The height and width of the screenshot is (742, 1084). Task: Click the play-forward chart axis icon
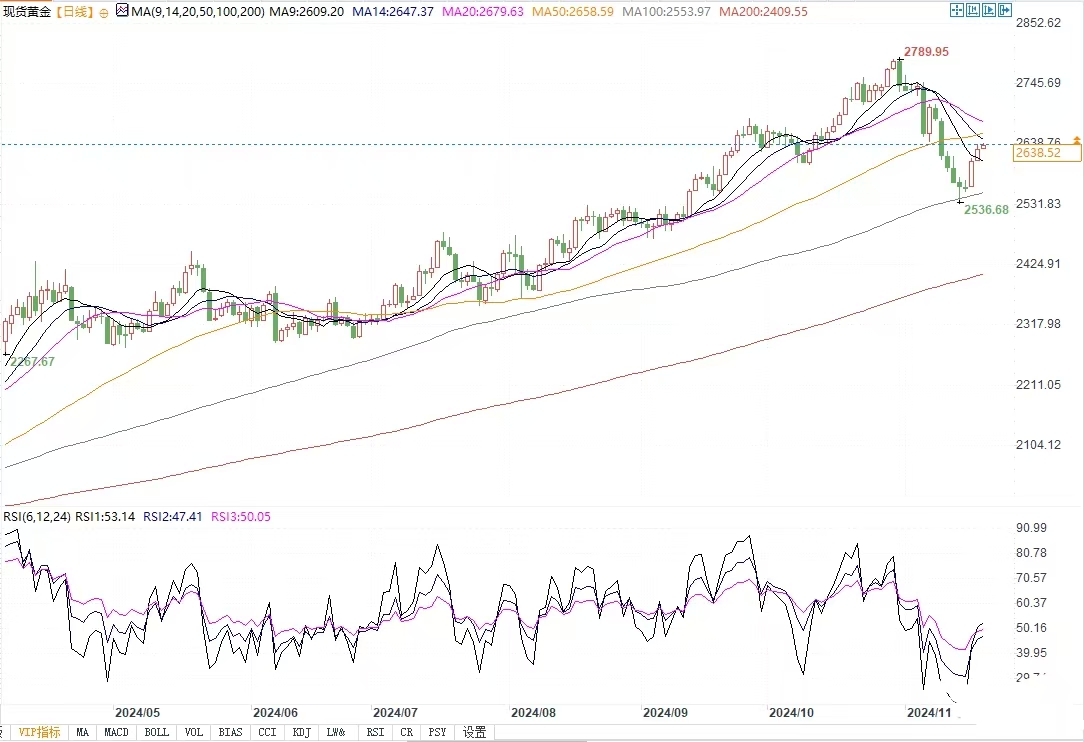click(x=989, y=10)
